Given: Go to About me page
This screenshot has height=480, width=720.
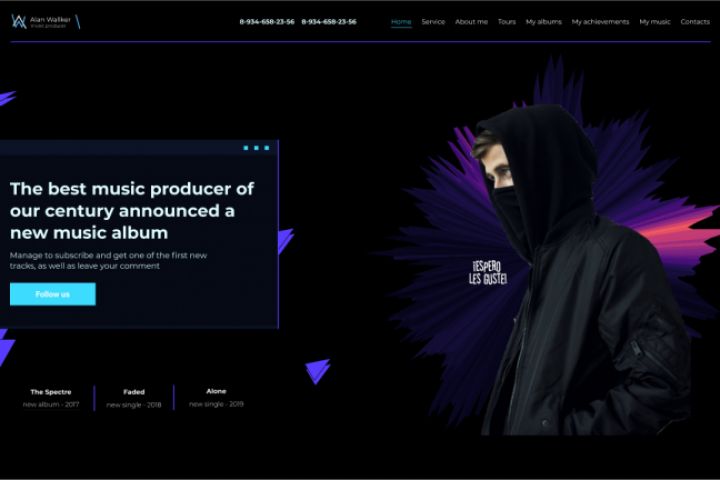Looking at the screenshot, I should click(x=471, y=22).
